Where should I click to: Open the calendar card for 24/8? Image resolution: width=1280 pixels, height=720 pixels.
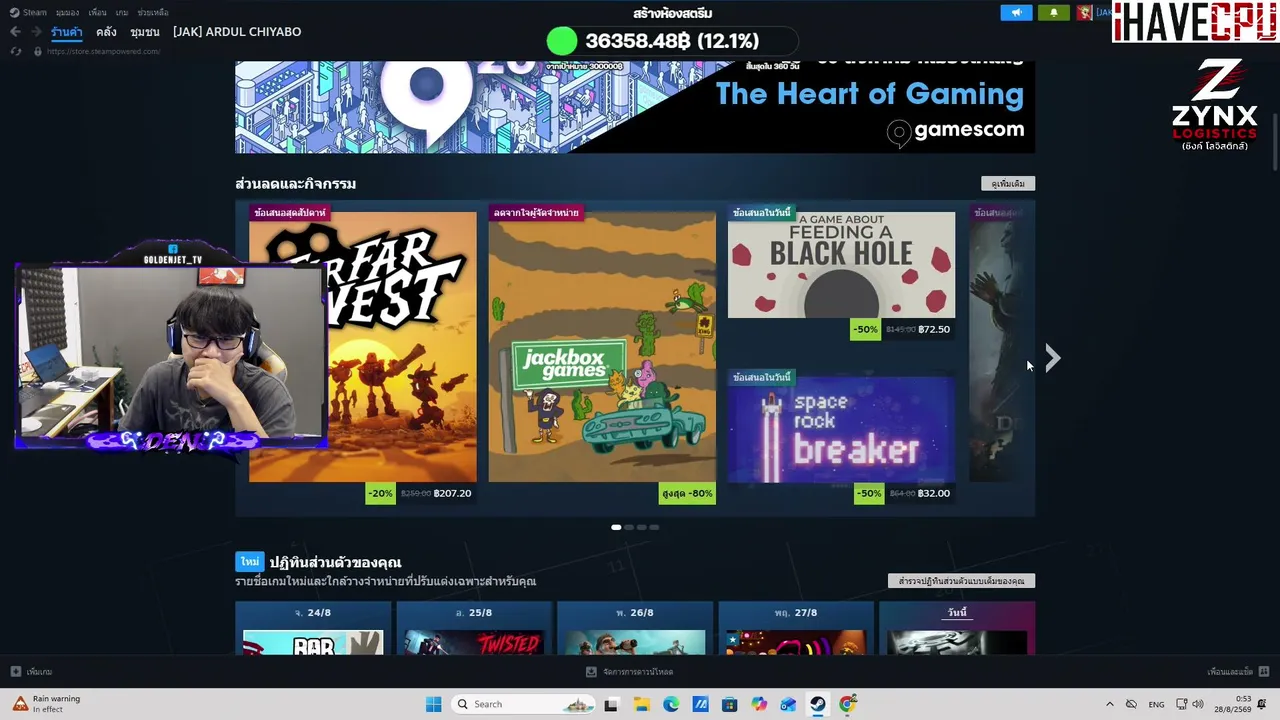click(313, 628)
